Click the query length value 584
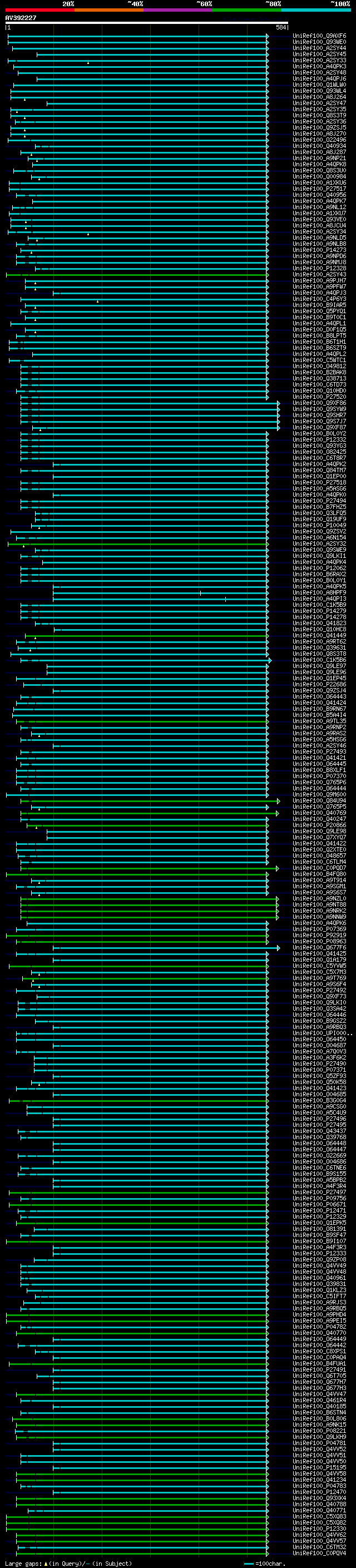This screenshot has height=1568, width=356. [280, 27]
